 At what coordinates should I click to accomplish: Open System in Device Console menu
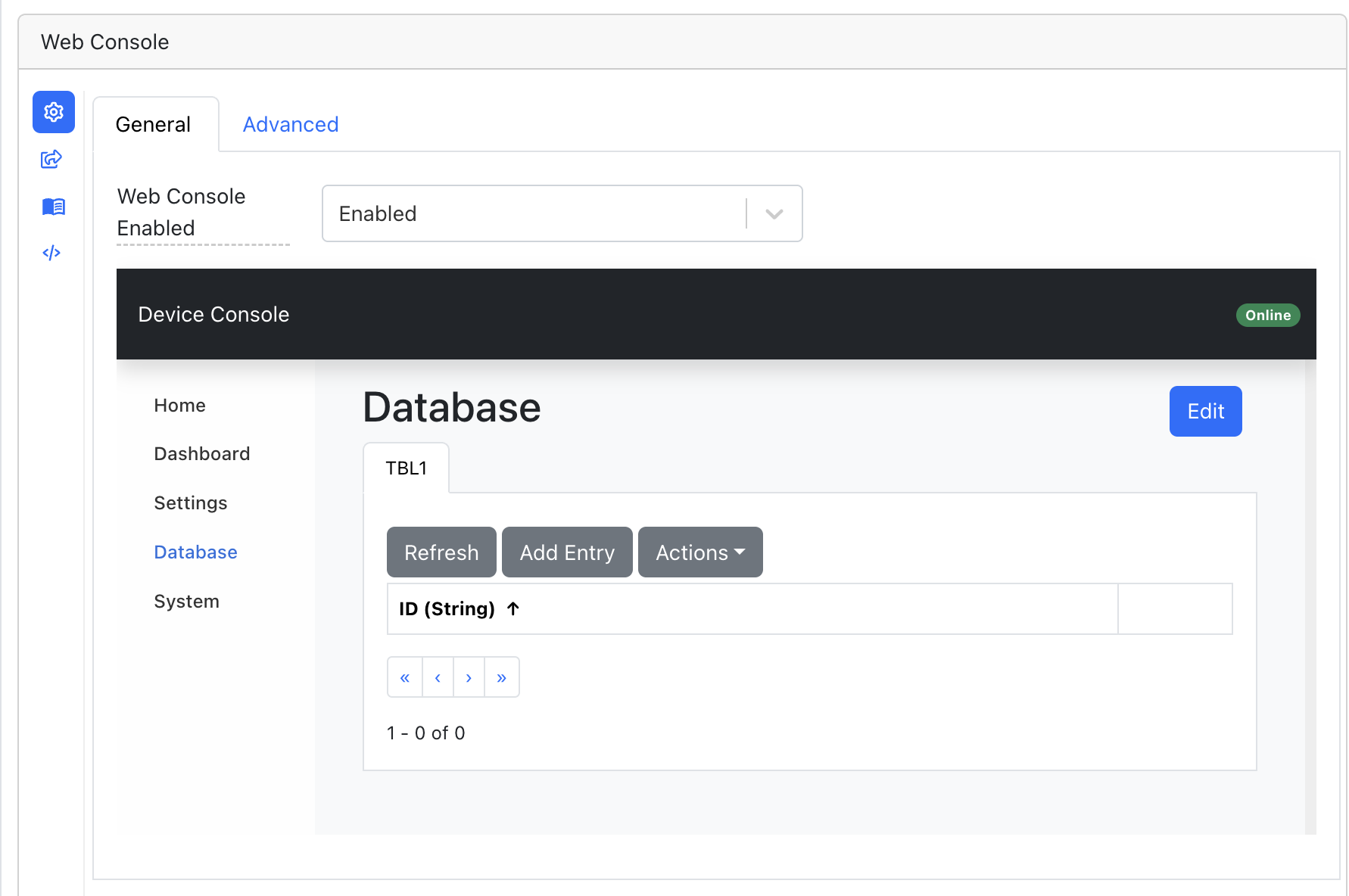click(186, 602)
